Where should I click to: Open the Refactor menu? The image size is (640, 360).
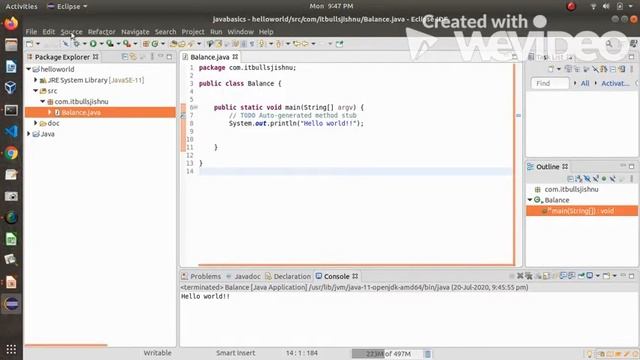(x=102, y=31)
